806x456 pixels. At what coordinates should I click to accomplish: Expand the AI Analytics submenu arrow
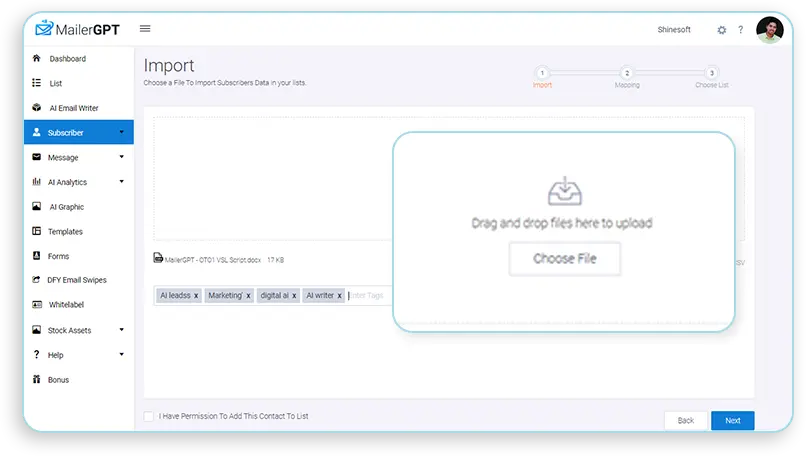coord(121,182)
